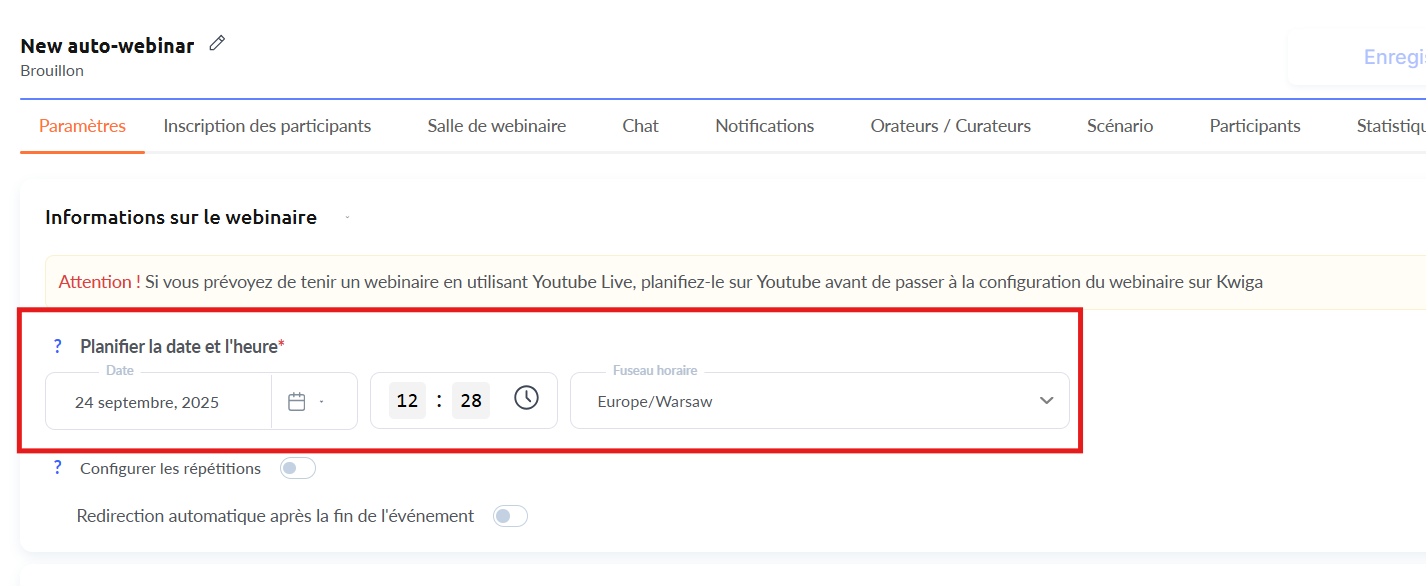Screen dimensions: 1426x586
Task: Select the Notifications tab
Action: click(x=765, y=126)
